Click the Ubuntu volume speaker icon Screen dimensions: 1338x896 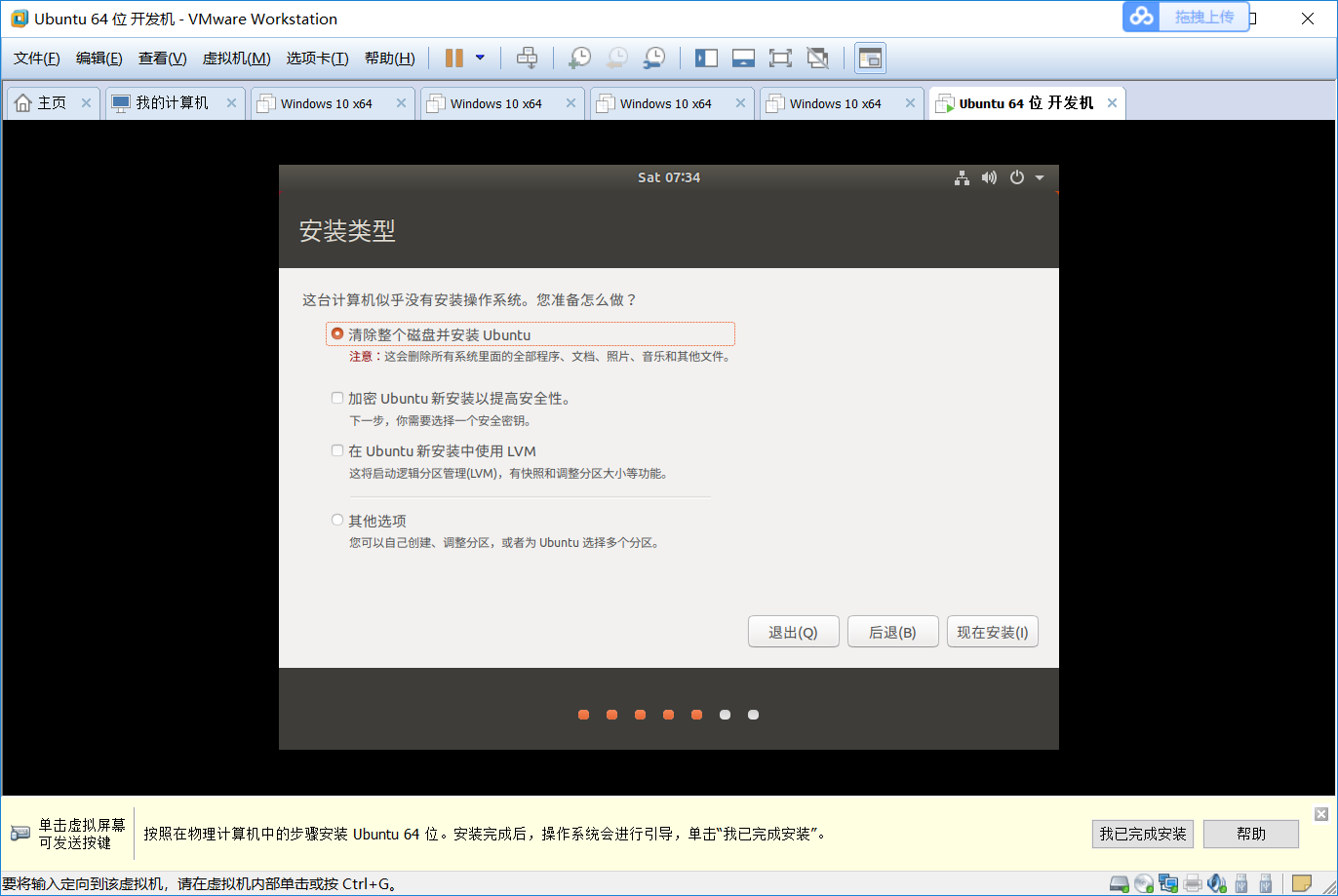point(989,177)
